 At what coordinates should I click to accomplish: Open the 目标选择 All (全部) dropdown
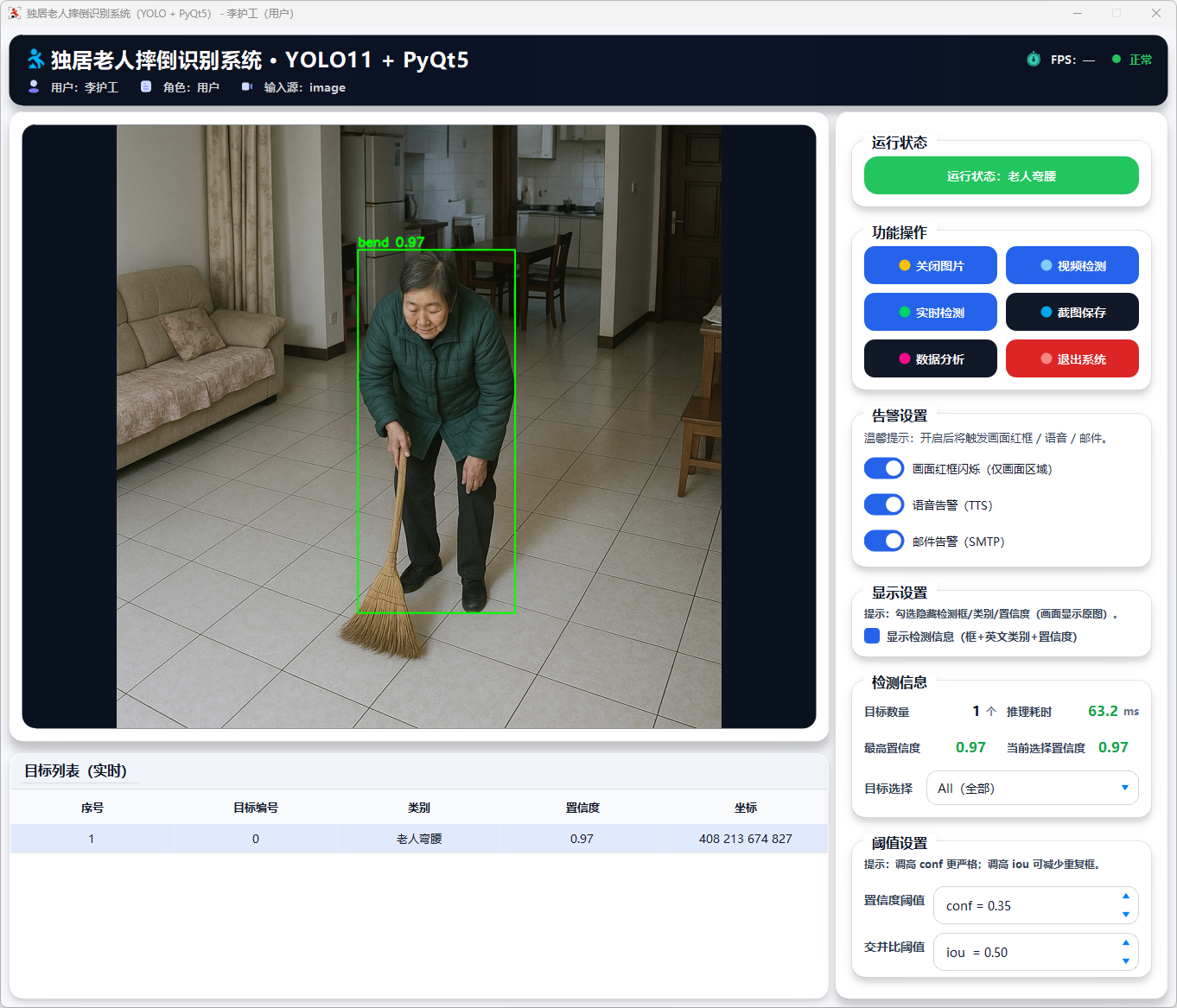point(1032,788)
